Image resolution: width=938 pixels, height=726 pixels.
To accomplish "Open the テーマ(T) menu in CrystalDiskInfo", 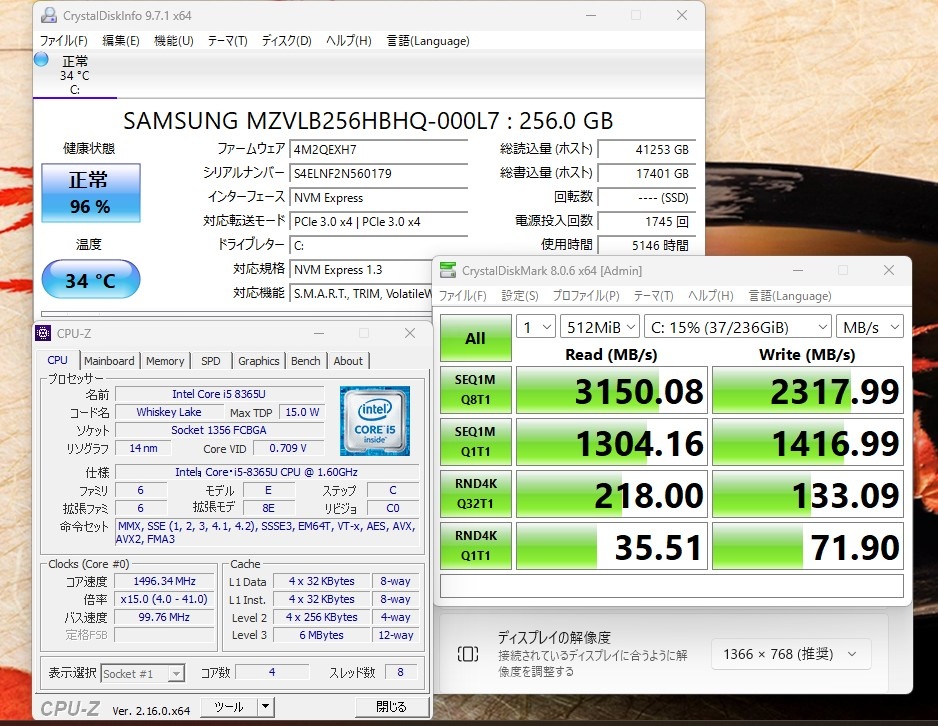I will point(227,41).
